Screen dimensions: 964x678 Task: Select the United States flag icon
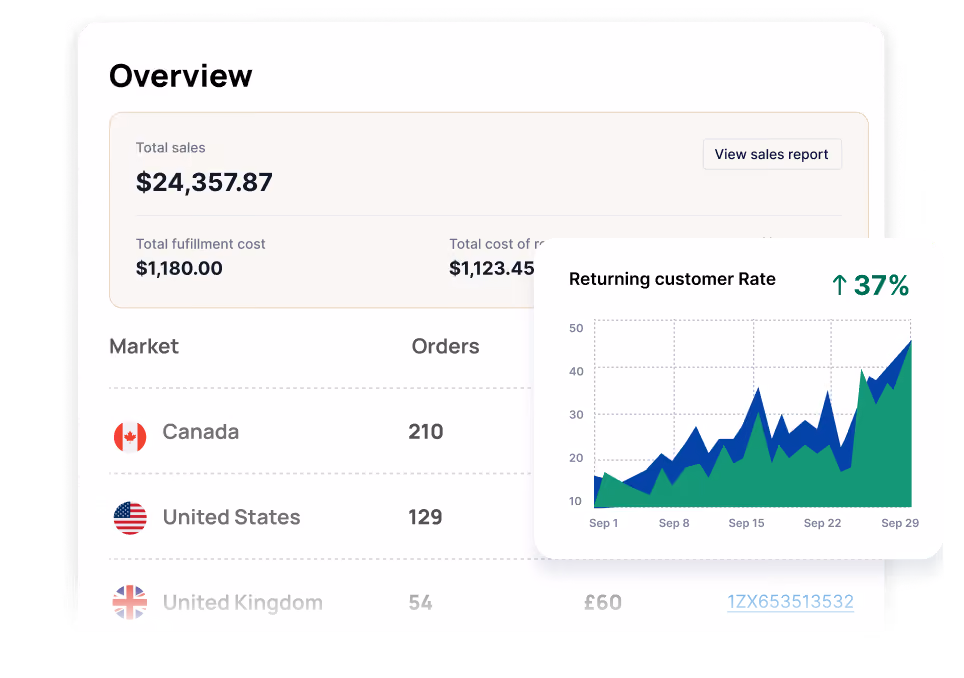point(130,518)
